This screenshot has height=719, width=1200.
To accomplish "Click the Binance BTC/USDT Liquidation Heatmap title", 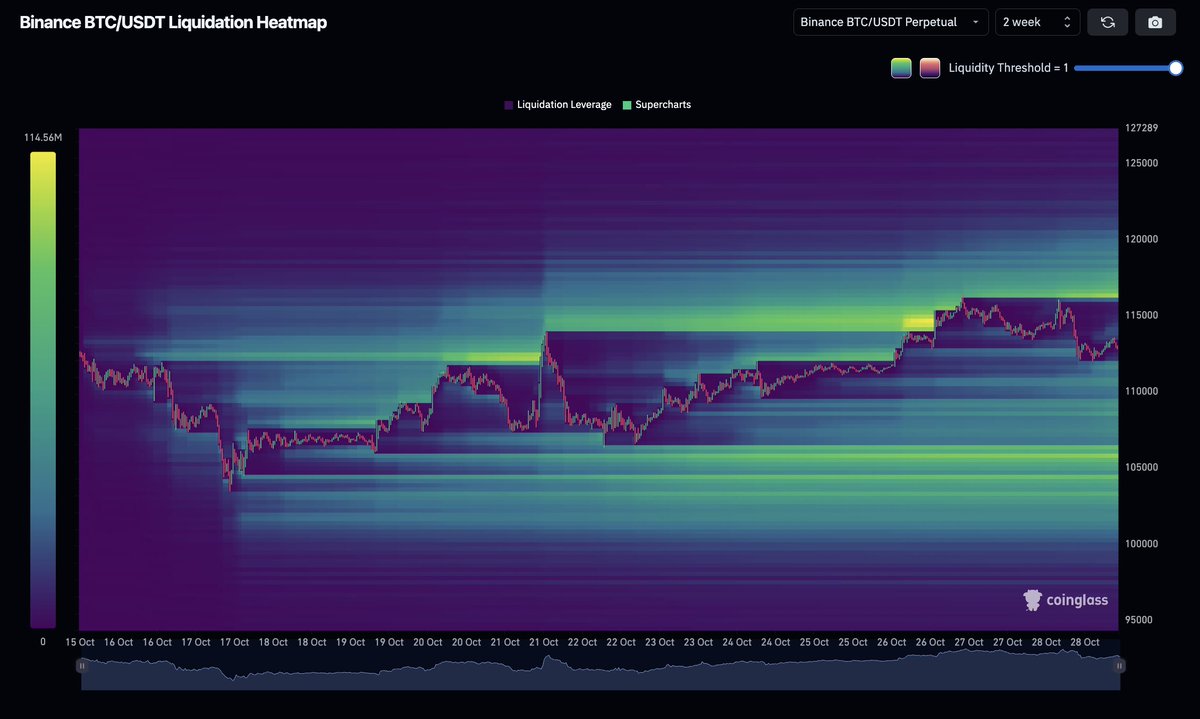I will (x=173, y=22).
